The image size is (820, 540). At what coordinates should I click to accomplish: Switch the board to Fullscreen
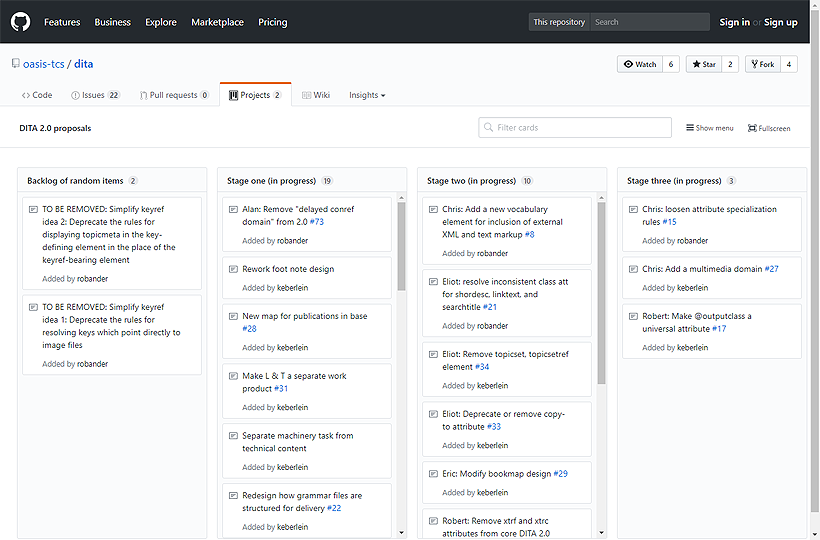pos(769,128)
